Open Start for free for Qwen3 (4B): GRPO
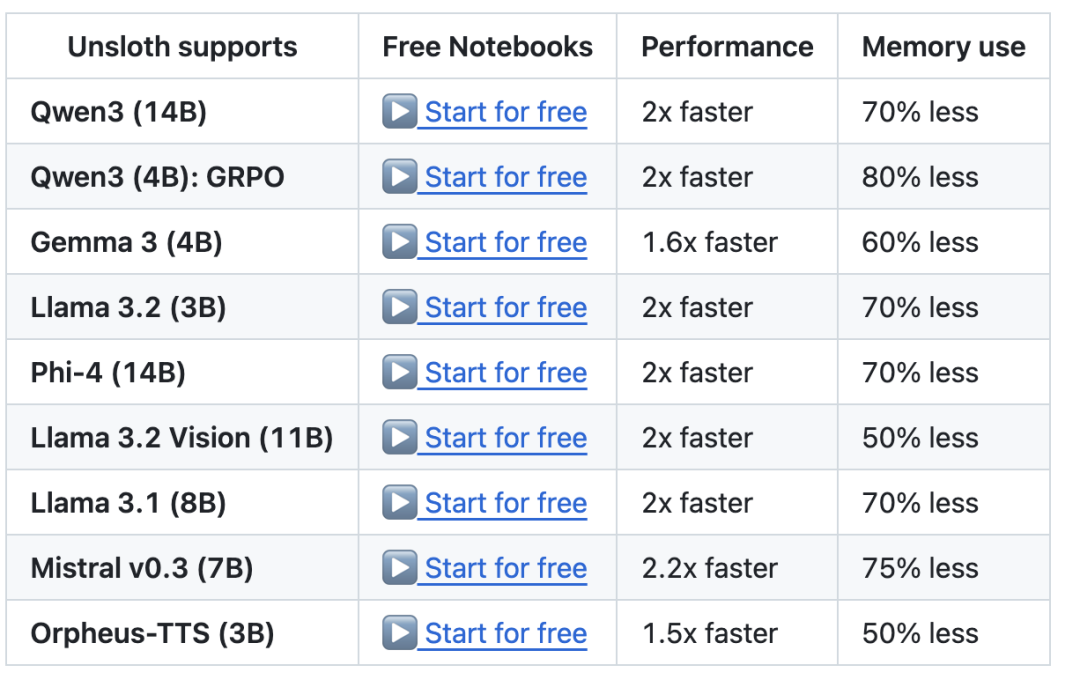The height and width of the screenshot is (680, 1080). point(505,177)
